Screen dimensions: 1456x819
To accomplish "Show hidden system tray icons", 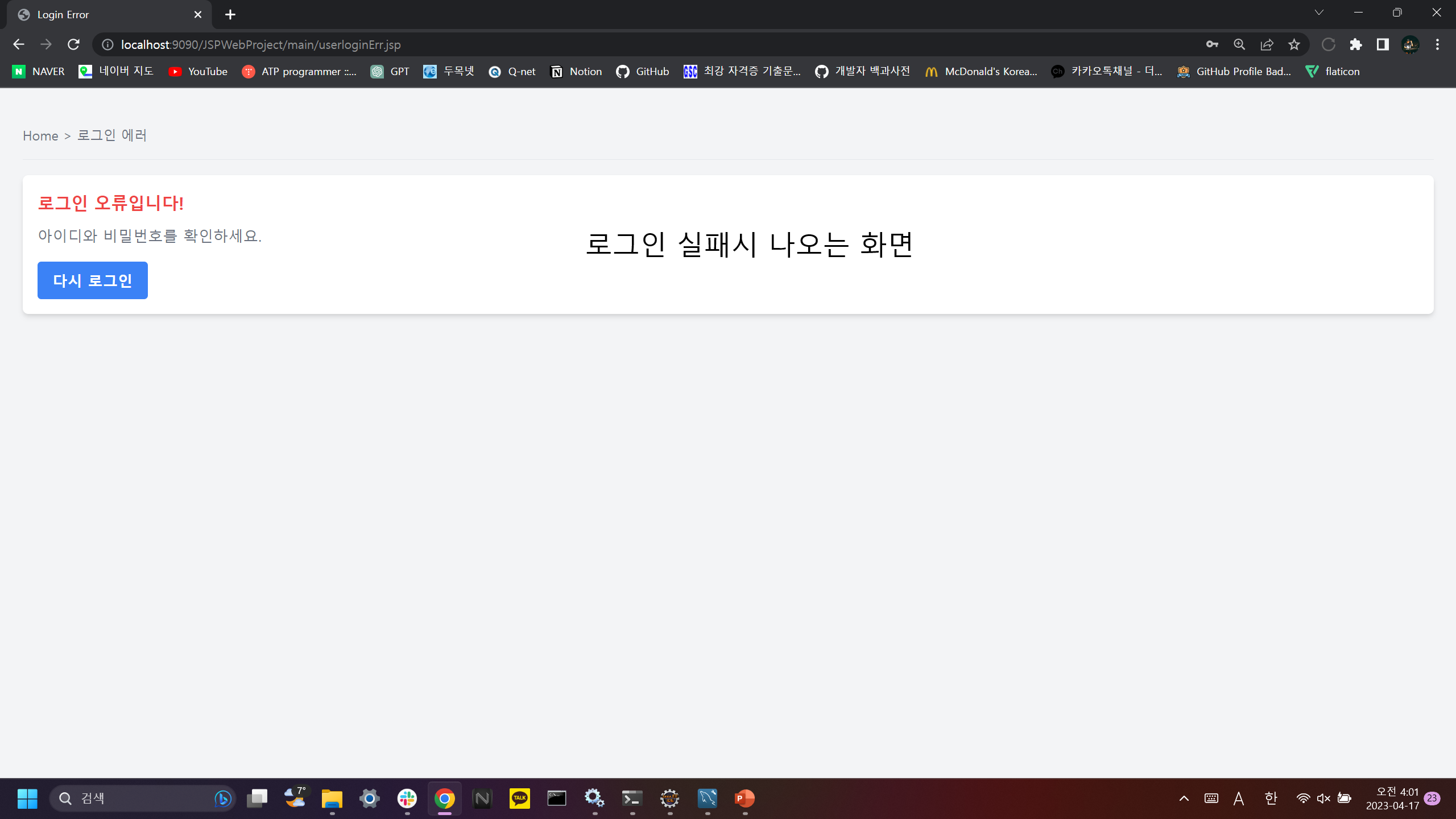I will [x=1184, y=799].
